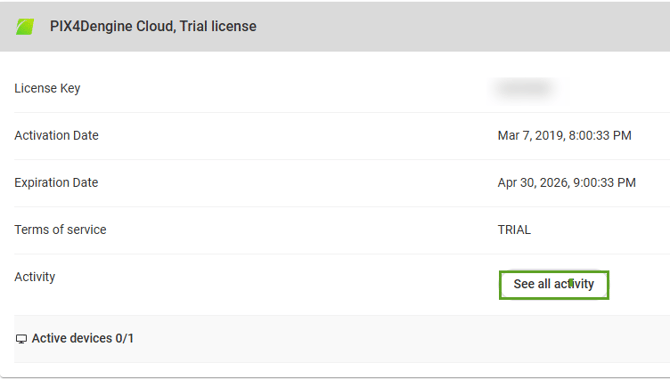
Task: Open the See all activity button
Action: (x=554, y=285)
